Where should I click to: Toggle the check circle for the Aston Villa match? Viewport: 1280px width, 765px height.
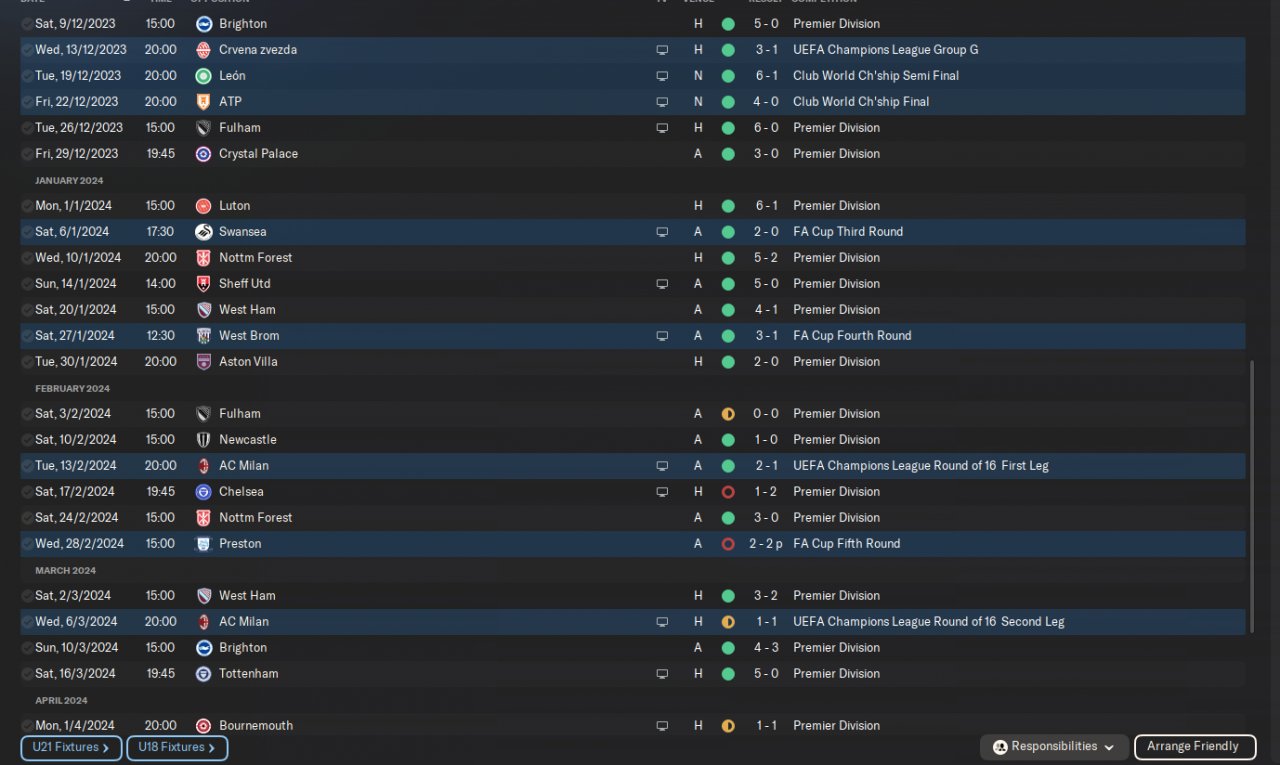pos(27,362)
